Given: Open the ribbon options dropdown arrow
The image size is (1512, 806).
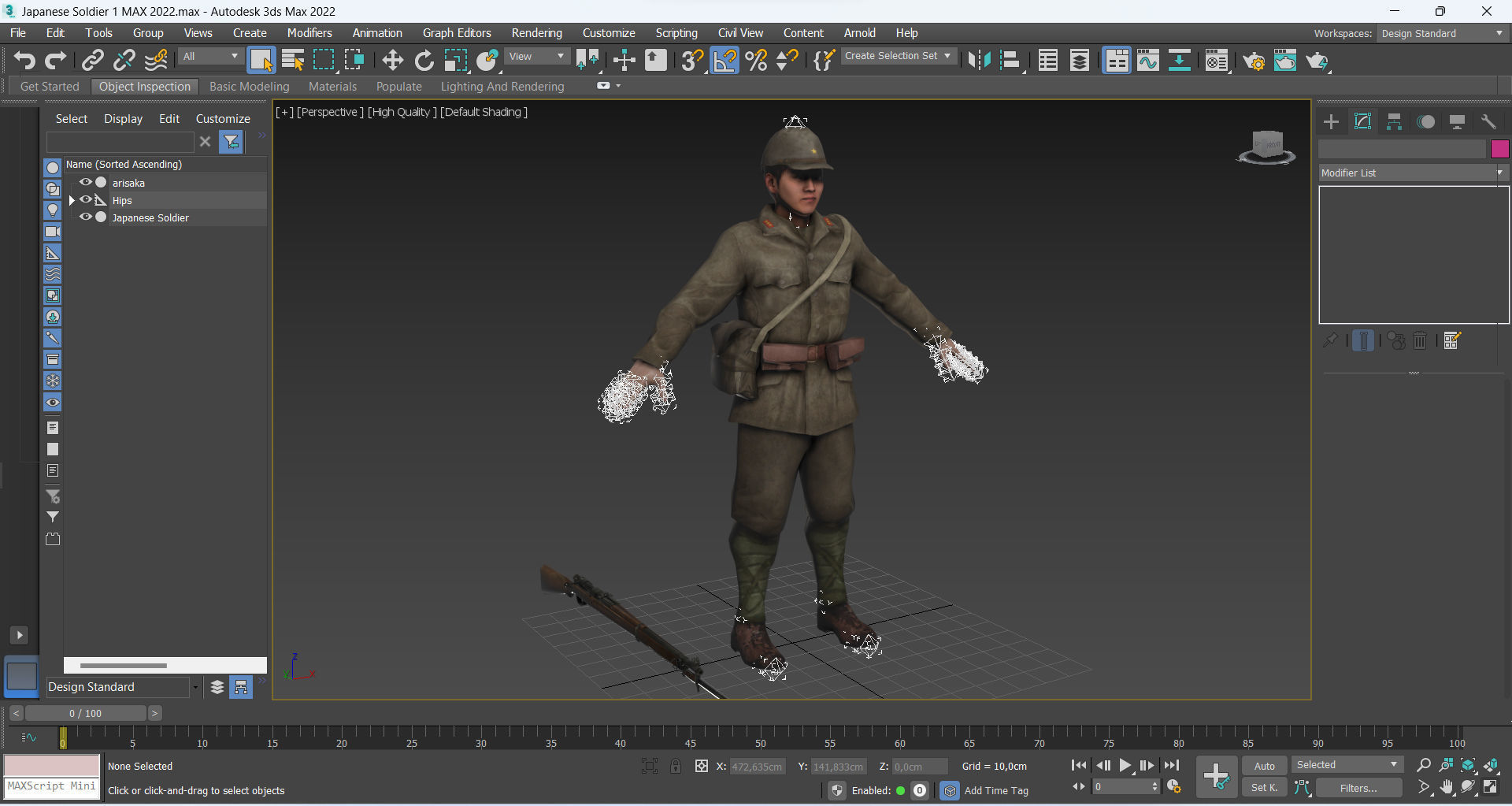Looking at the screenshot, I should 618,86.
